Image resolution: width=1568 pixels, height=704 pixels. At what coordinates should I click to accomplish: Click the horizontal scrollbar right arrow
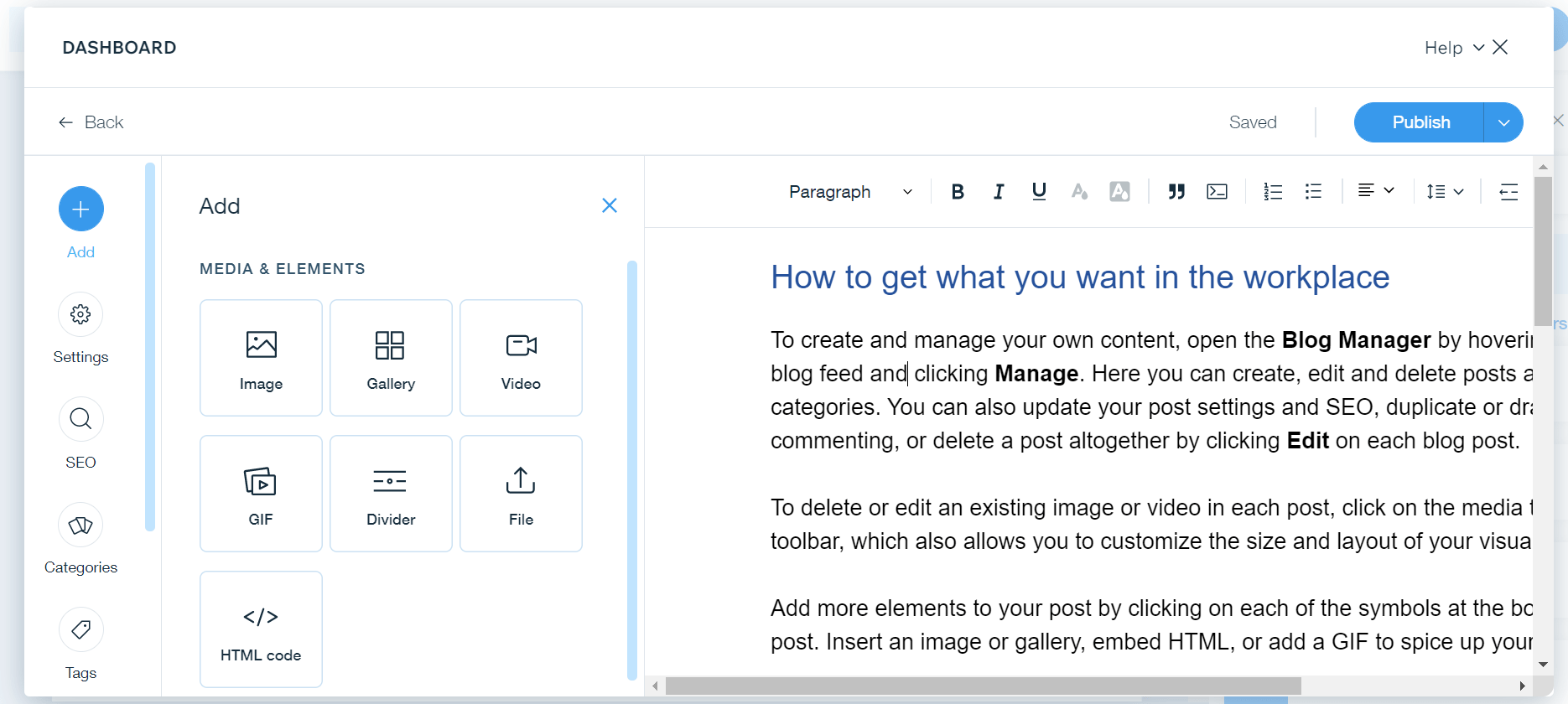point(1522,686)
